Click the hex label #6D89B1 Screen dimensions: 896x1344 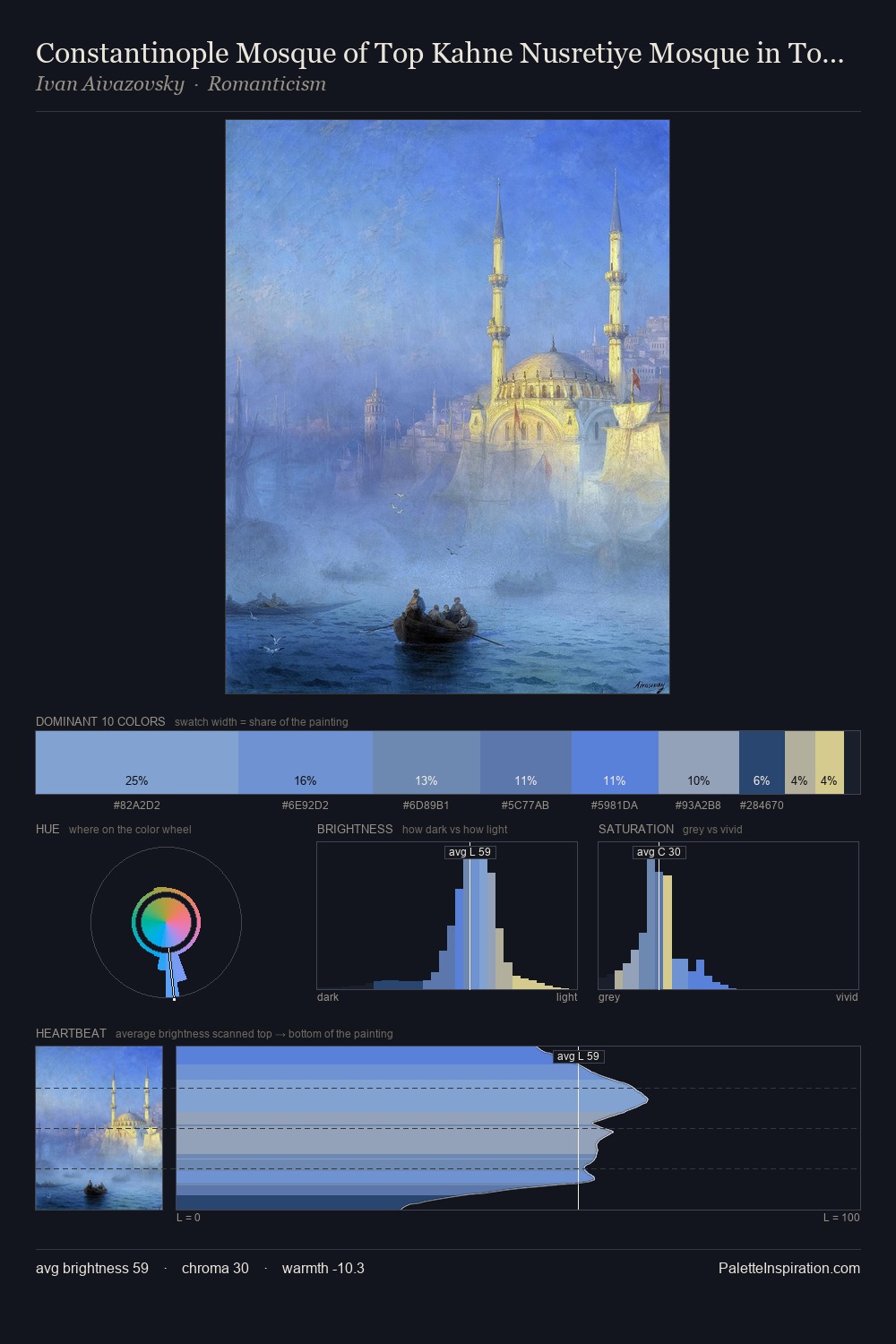pos(426,806)
